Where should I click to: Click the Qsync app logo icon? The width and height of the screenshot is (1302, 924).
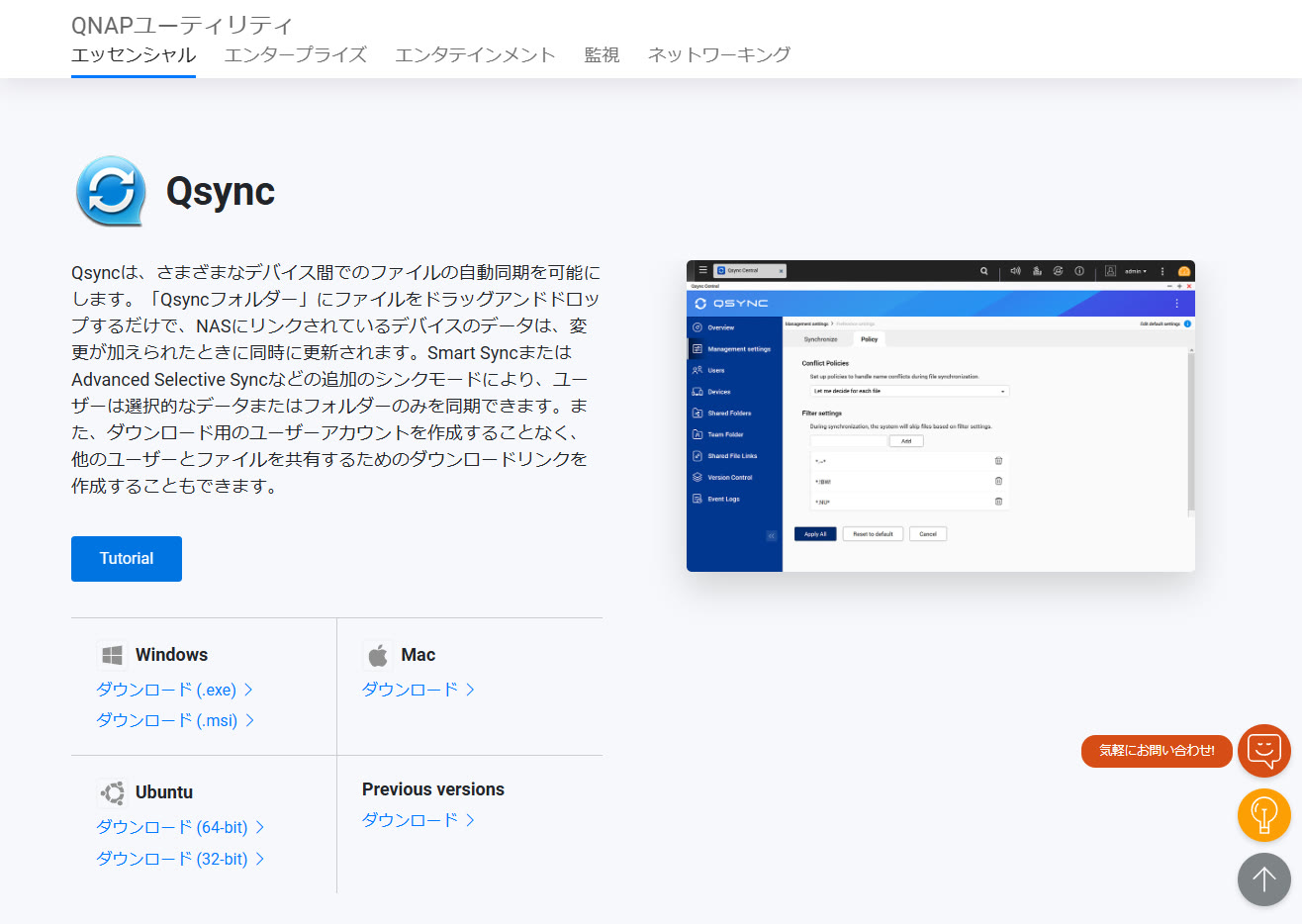tap(111, 191)
